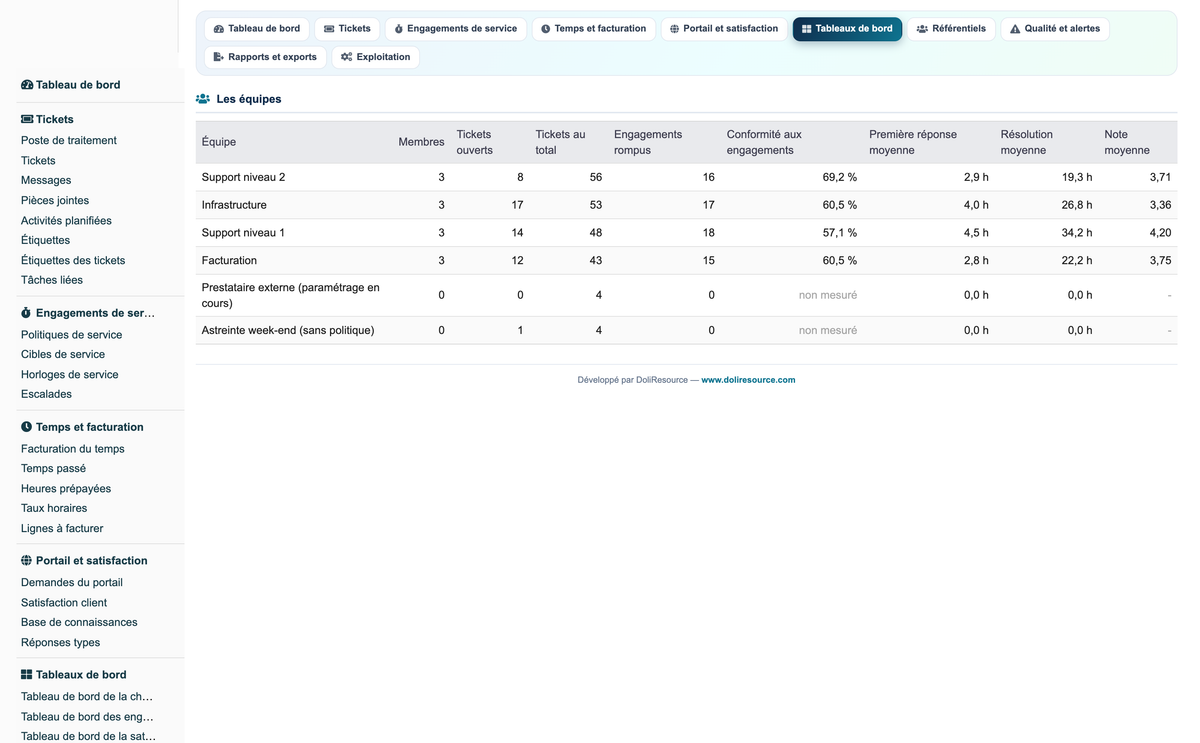Click the Conformité aux engagements column header

pos(764,142)
